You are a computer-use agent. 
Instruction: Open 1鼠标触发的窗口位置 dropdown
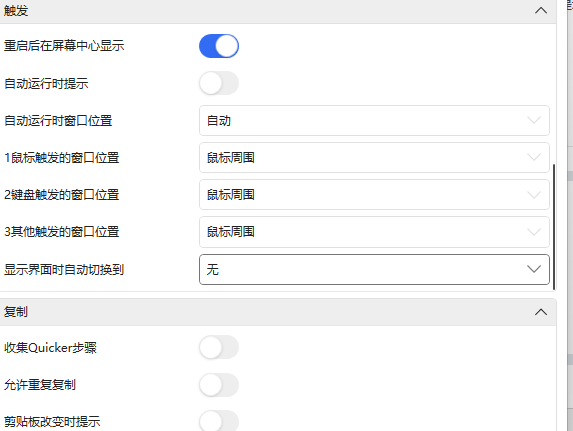374,158
